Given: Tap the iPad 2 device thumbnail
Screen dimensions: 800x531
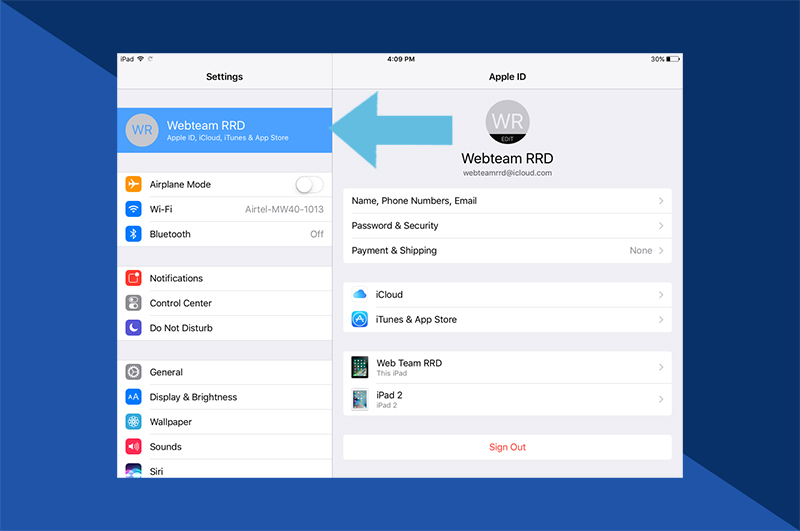Looking at the screenshot, I should pyautogui.click(x=360, y=399).
